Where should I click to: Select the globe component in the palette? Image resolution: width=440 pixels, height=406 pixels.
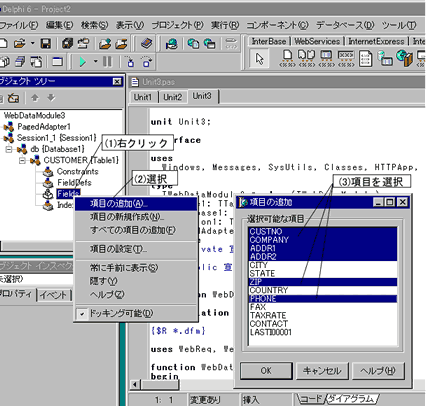[x=404, y=59]
